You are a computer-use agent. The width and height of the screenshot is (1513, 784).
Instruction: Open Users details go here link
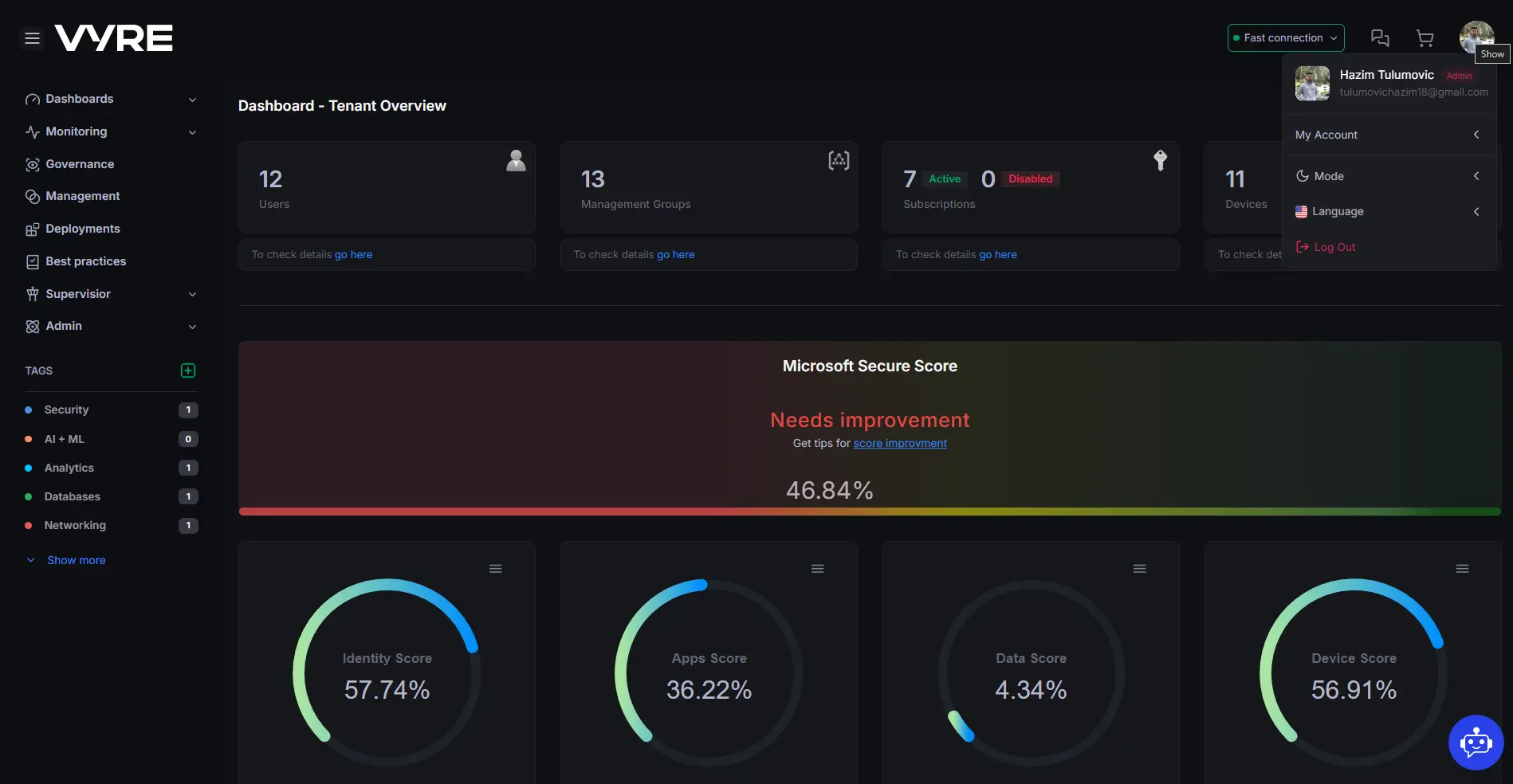pos(353,254)
